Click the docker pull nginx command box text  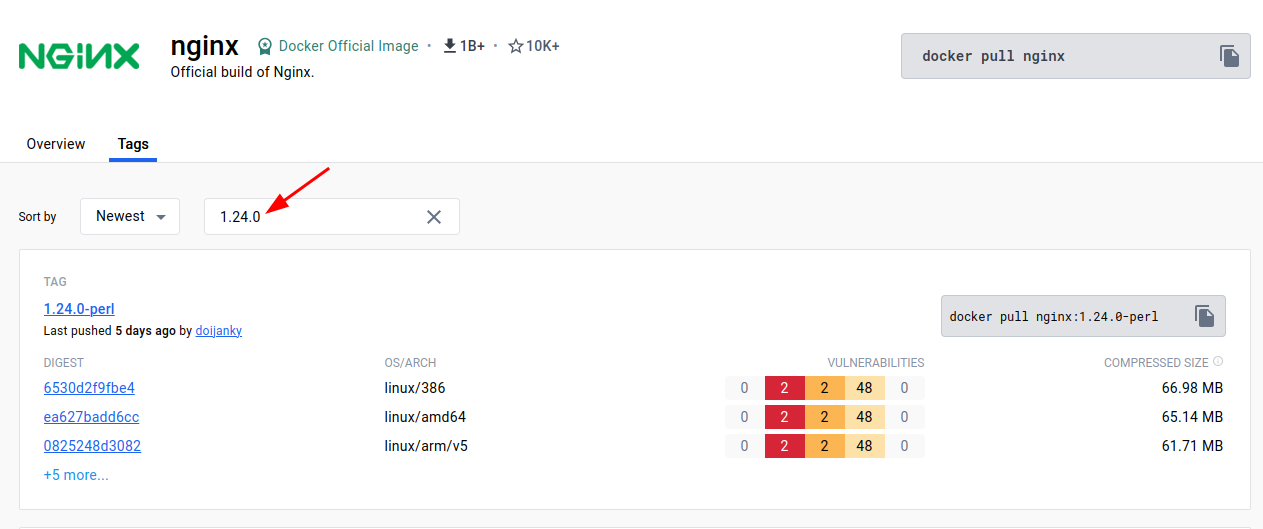click(993, 56)
